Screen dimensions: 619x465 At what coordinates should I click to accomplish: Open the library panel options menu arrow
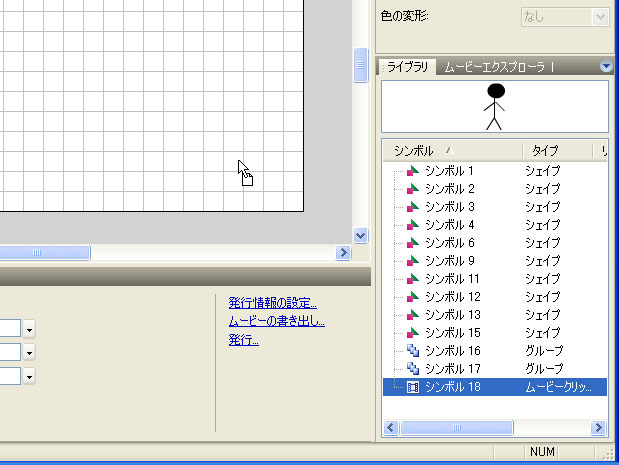(x=606, y=66)
